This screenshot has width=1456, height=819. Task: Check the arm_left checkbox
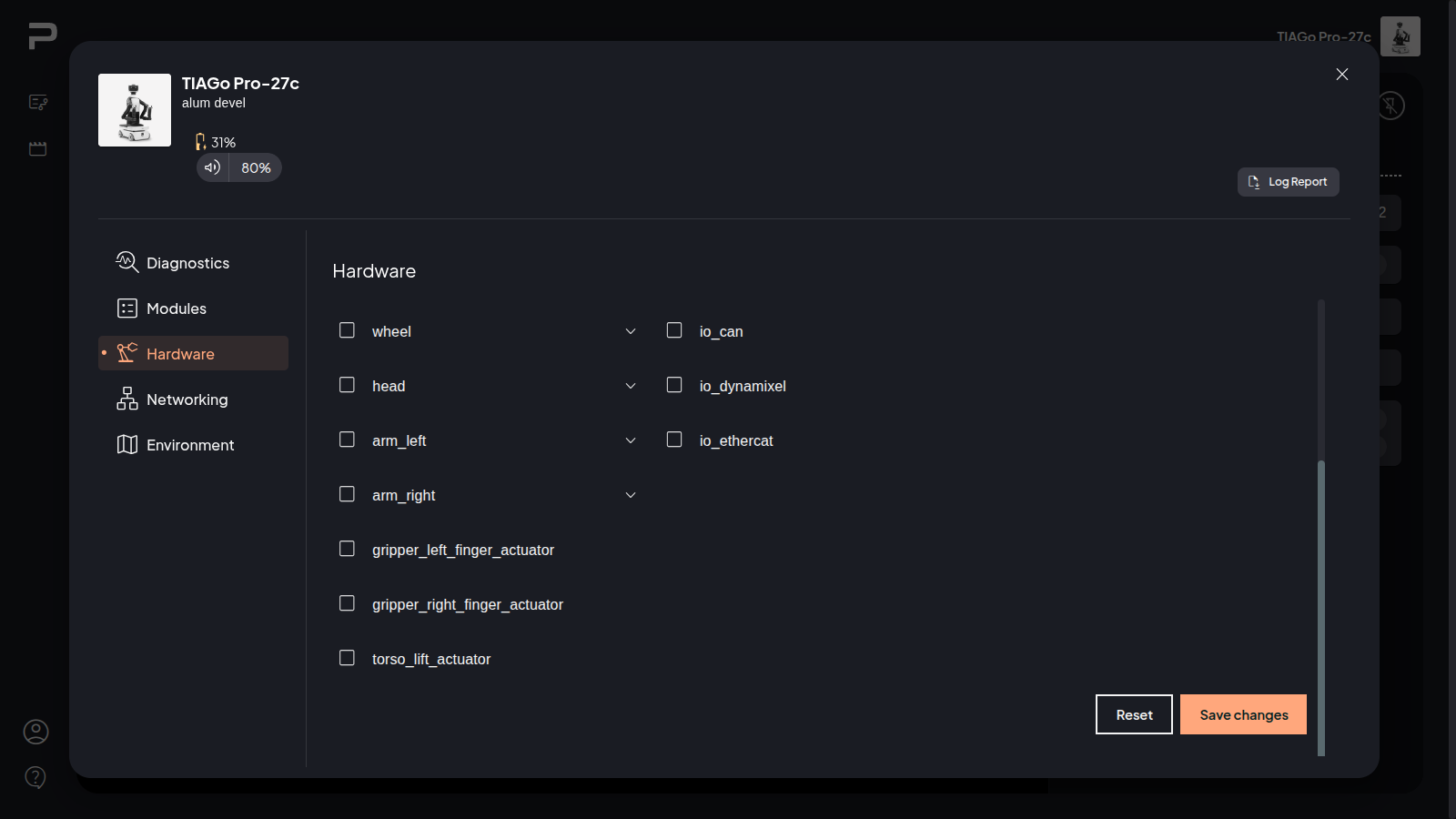pyautogui.click(x=347, y=440)
